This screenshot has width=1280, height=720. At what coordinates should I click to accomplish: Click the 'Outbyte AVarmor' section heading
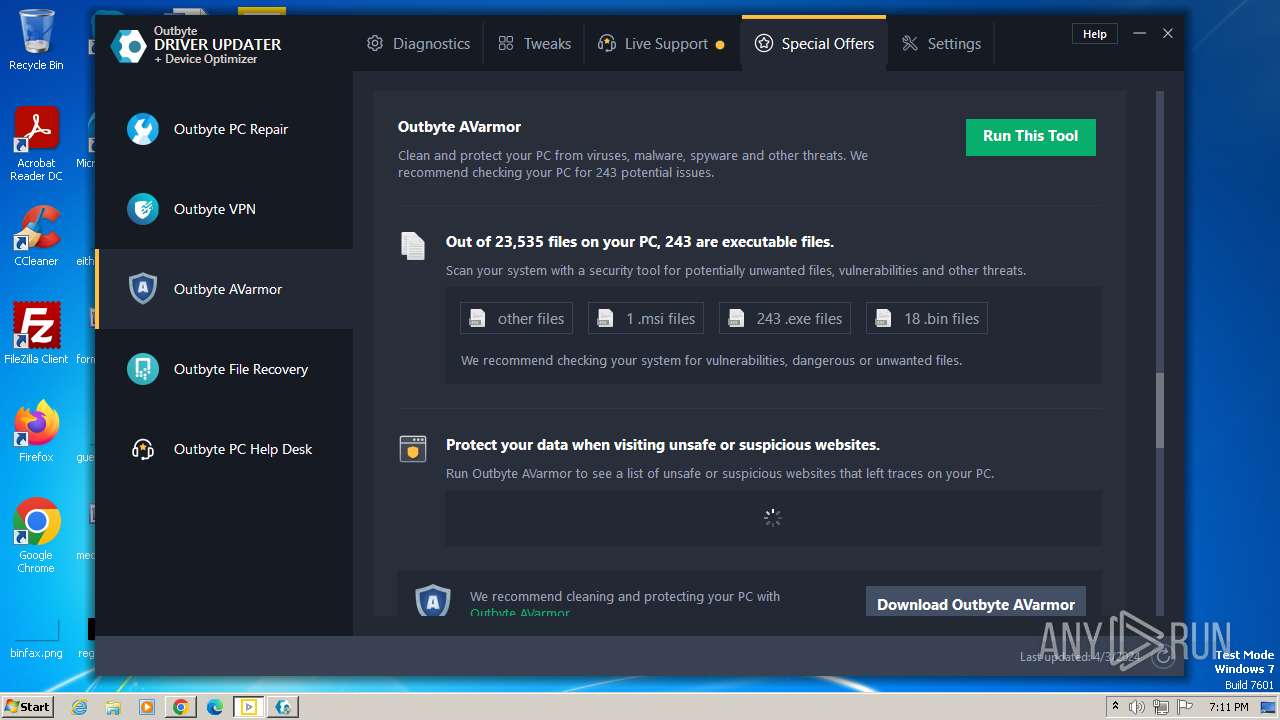pos(460,127)
